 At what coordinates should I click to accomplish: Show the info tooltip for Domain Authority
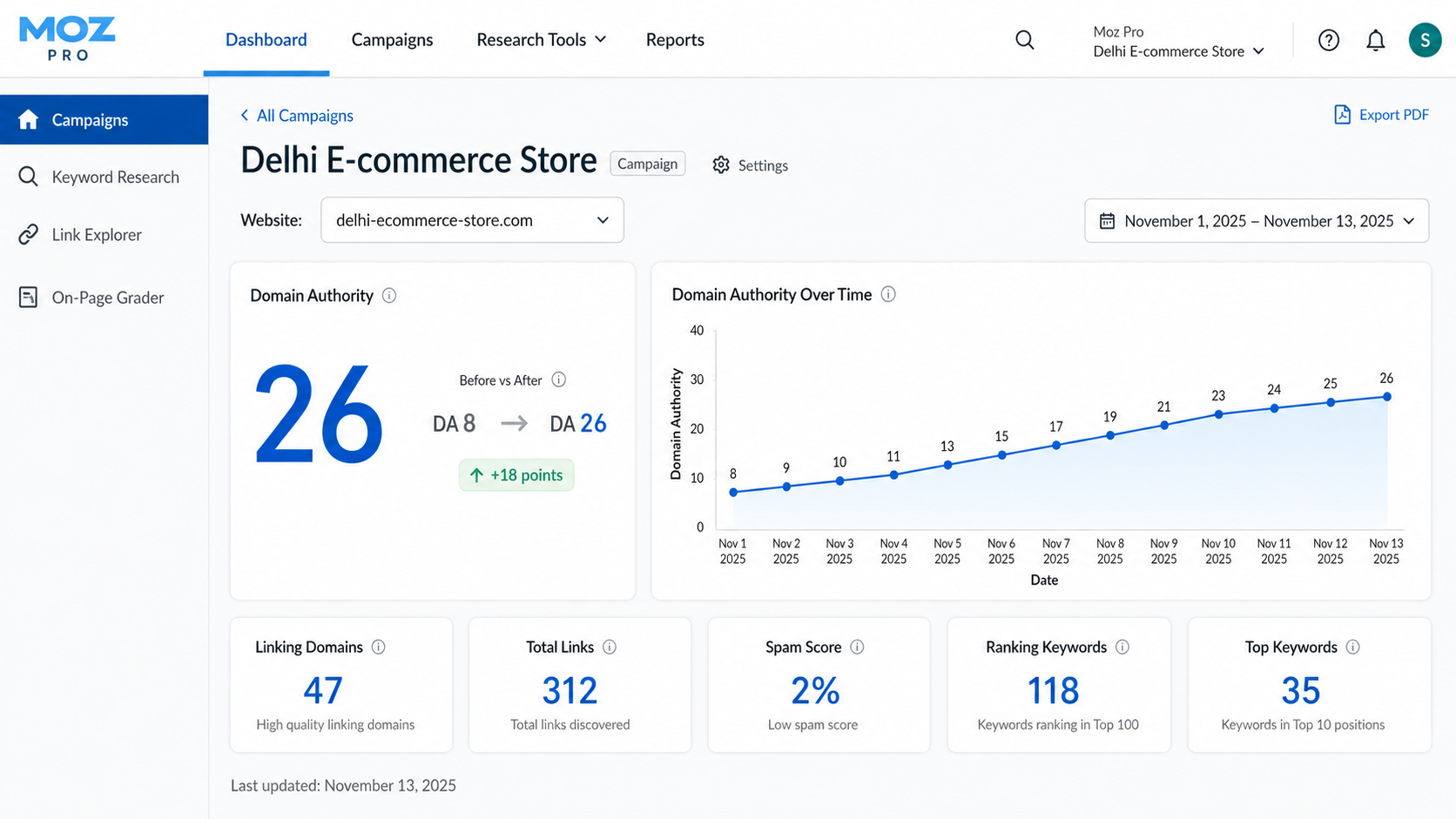389,296
